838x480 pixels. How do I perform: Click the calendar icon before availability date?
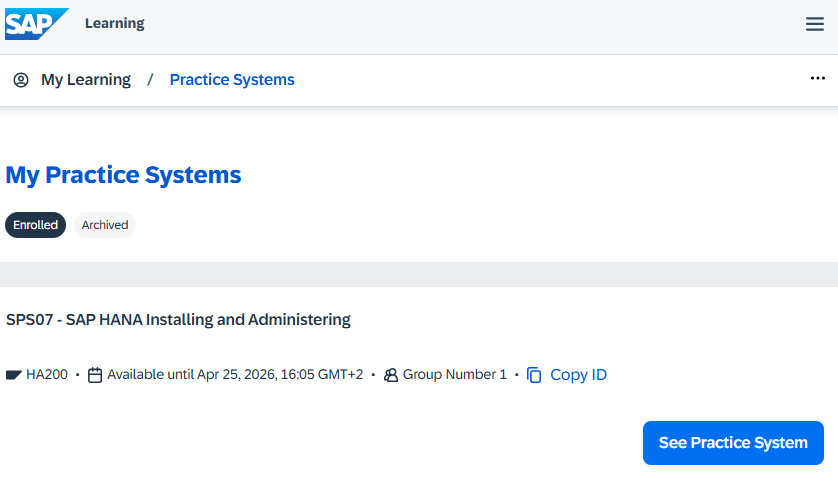(x=95, y=375)
